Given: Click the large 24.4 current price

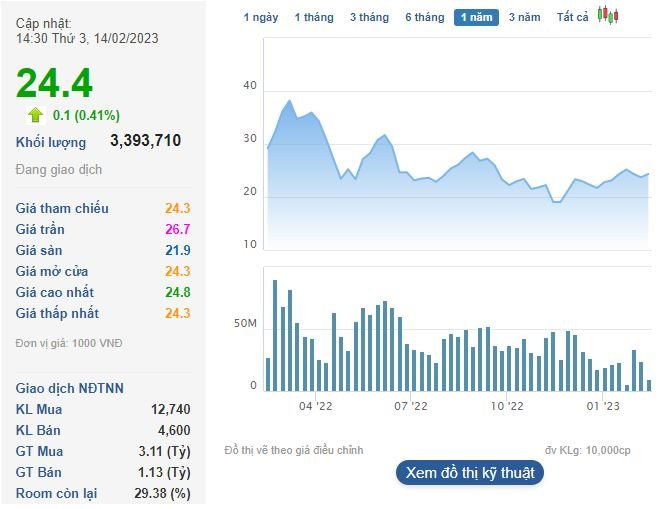Looking at the screenshot, I should (x=54, y=83).
